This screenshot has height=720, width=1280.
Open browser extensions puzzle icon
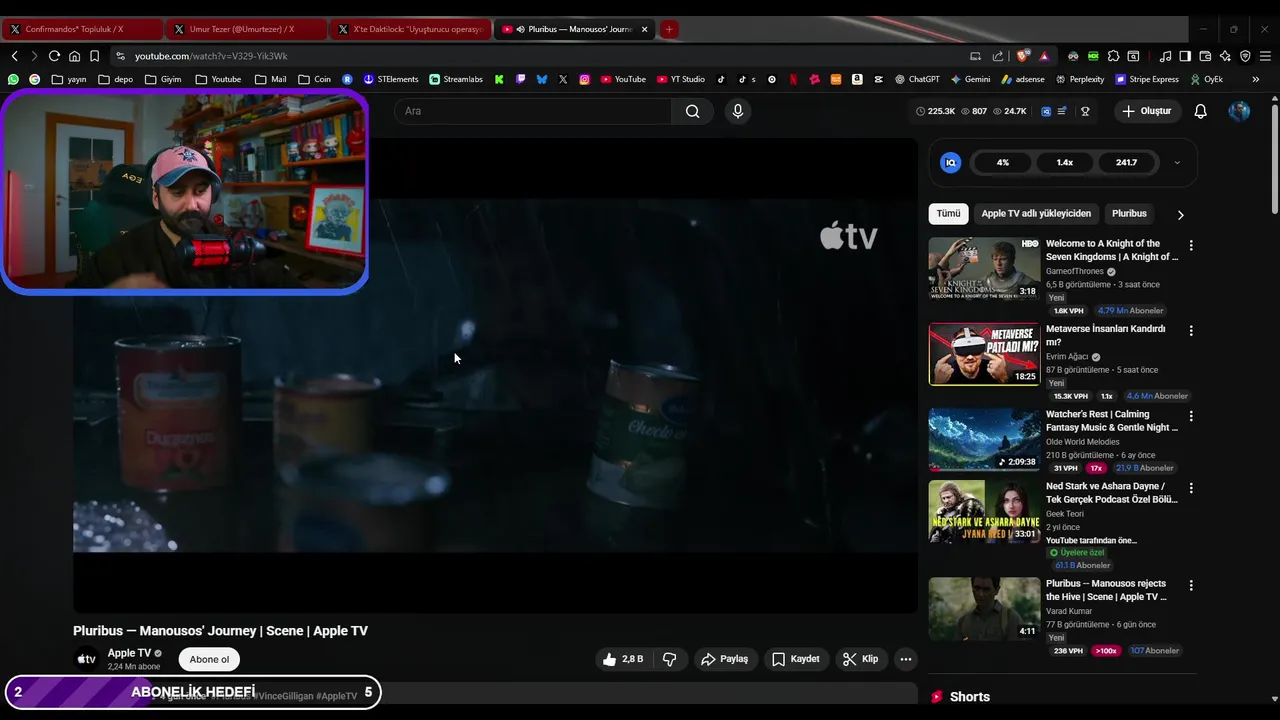[x=1113, y=56]
